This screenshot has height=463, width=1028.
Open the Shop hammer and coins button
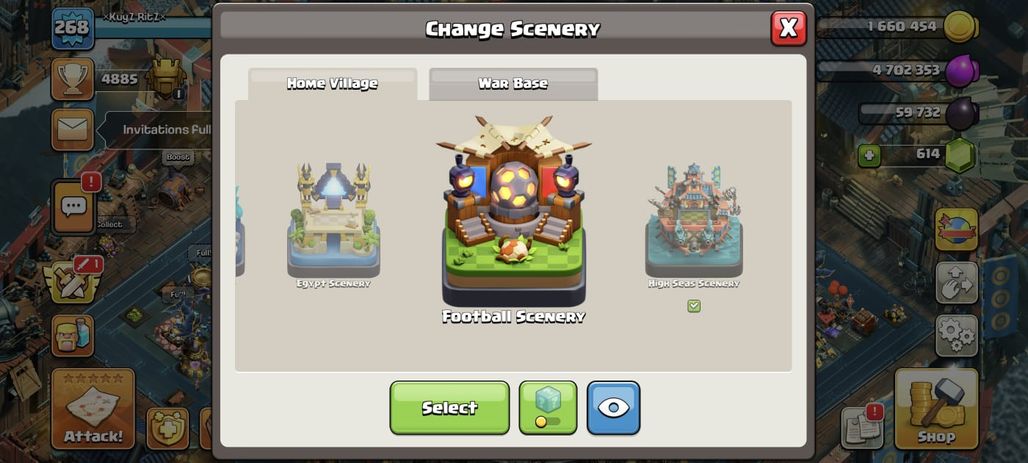pos(936,408)
